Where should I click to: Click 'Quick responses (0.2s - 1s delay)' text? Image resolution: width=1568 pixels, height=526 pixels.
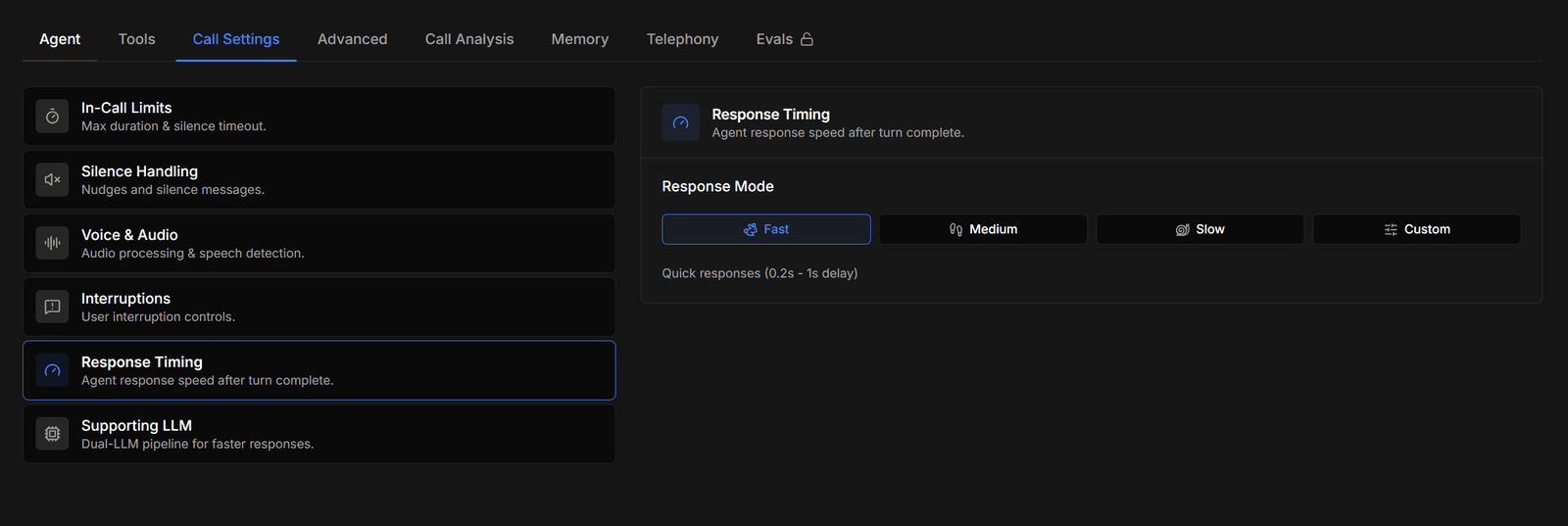[759, 273]
